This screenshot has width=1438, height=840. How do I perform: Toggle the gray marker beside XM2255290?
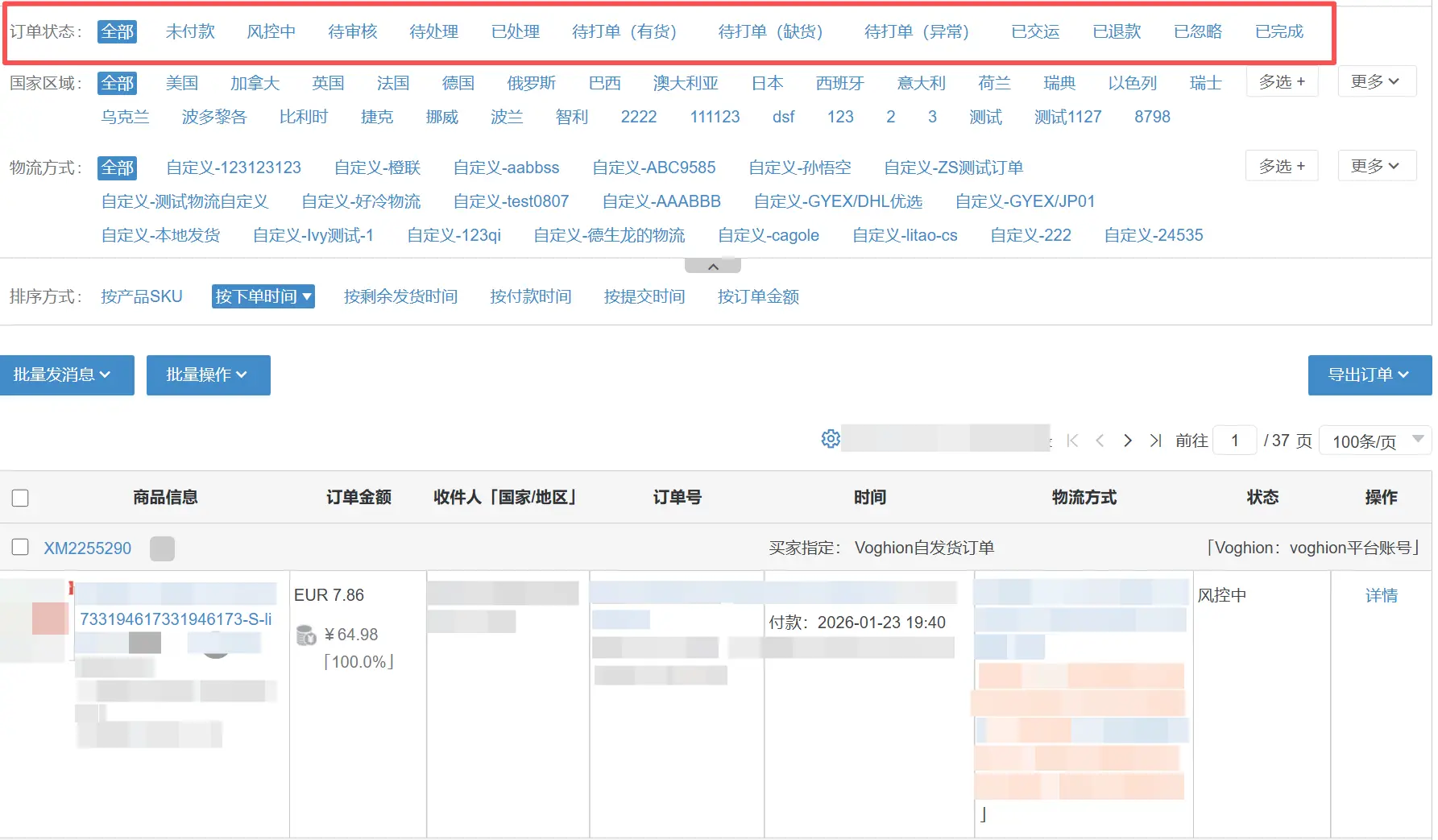[162, 548]
